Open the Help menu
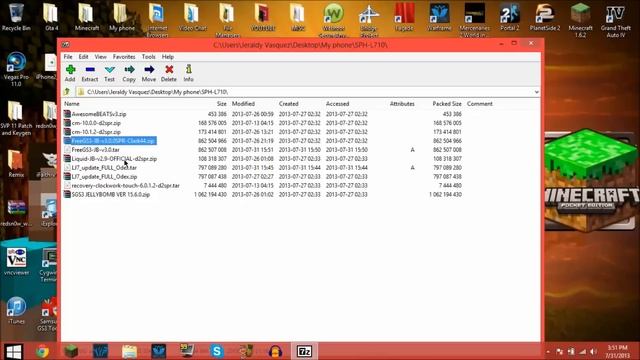The width and height of the screenshot is (640, 360). 168,57
